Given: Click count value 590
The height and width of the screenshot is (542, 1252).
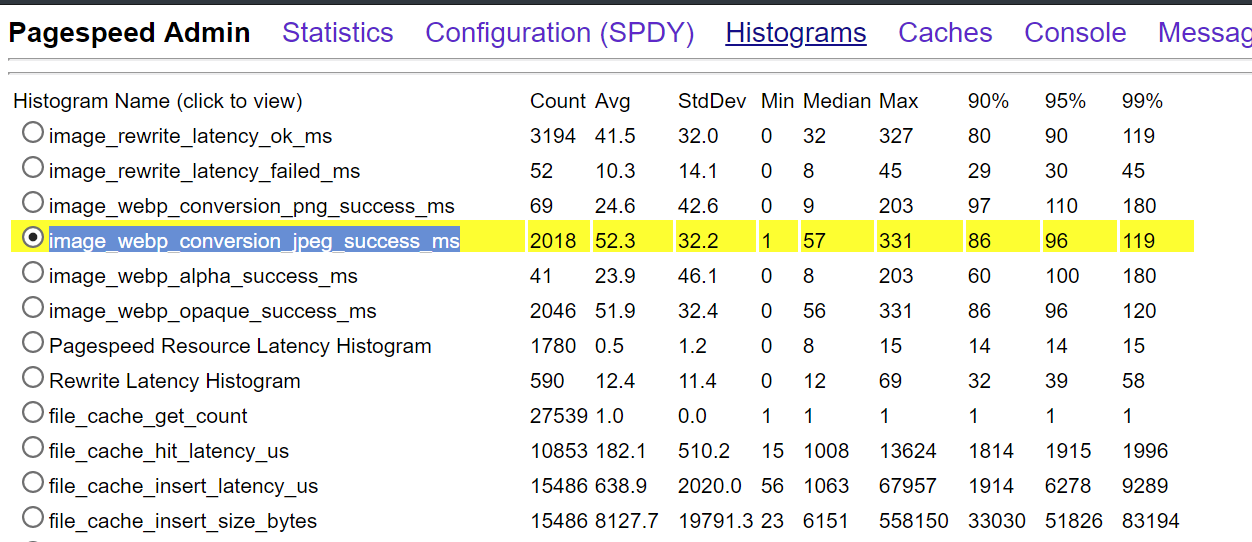Looking at the screenshot, I should (547, 381).
